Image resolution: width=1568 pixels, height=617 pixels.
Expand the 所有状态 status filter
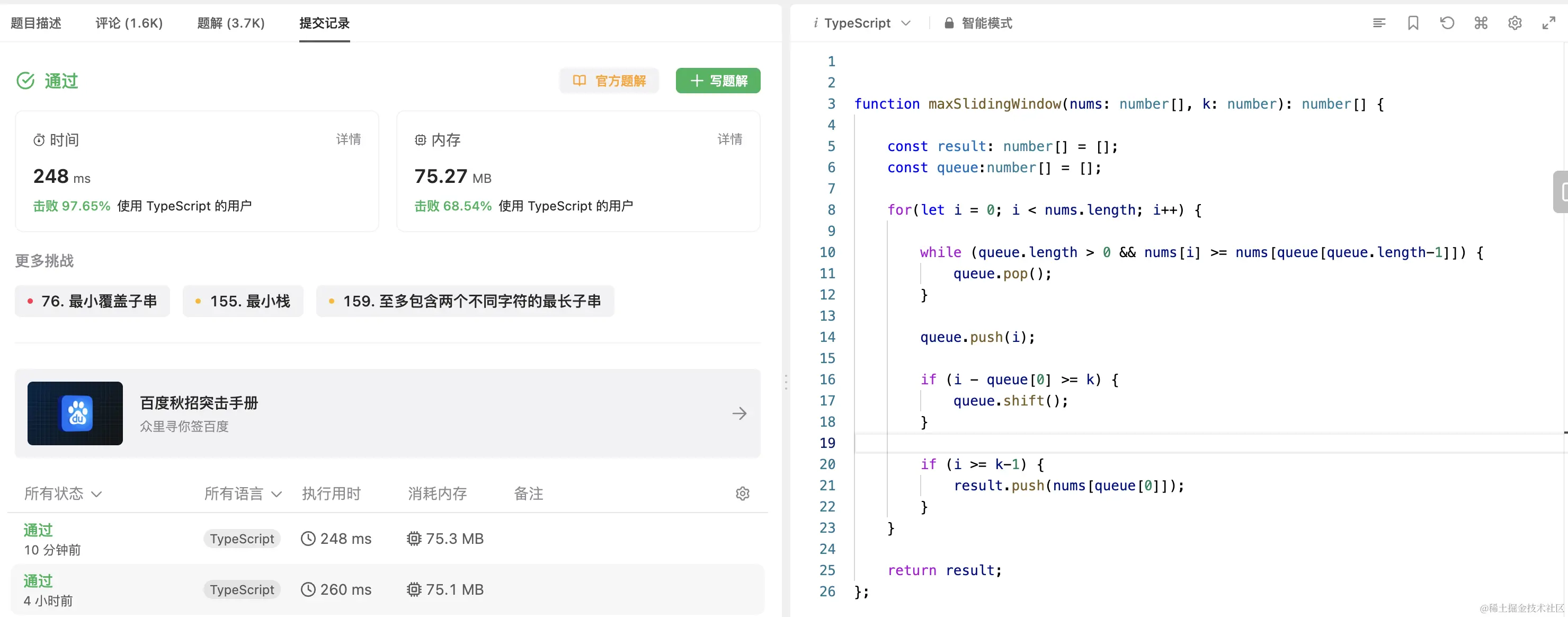tap(63, 493)
